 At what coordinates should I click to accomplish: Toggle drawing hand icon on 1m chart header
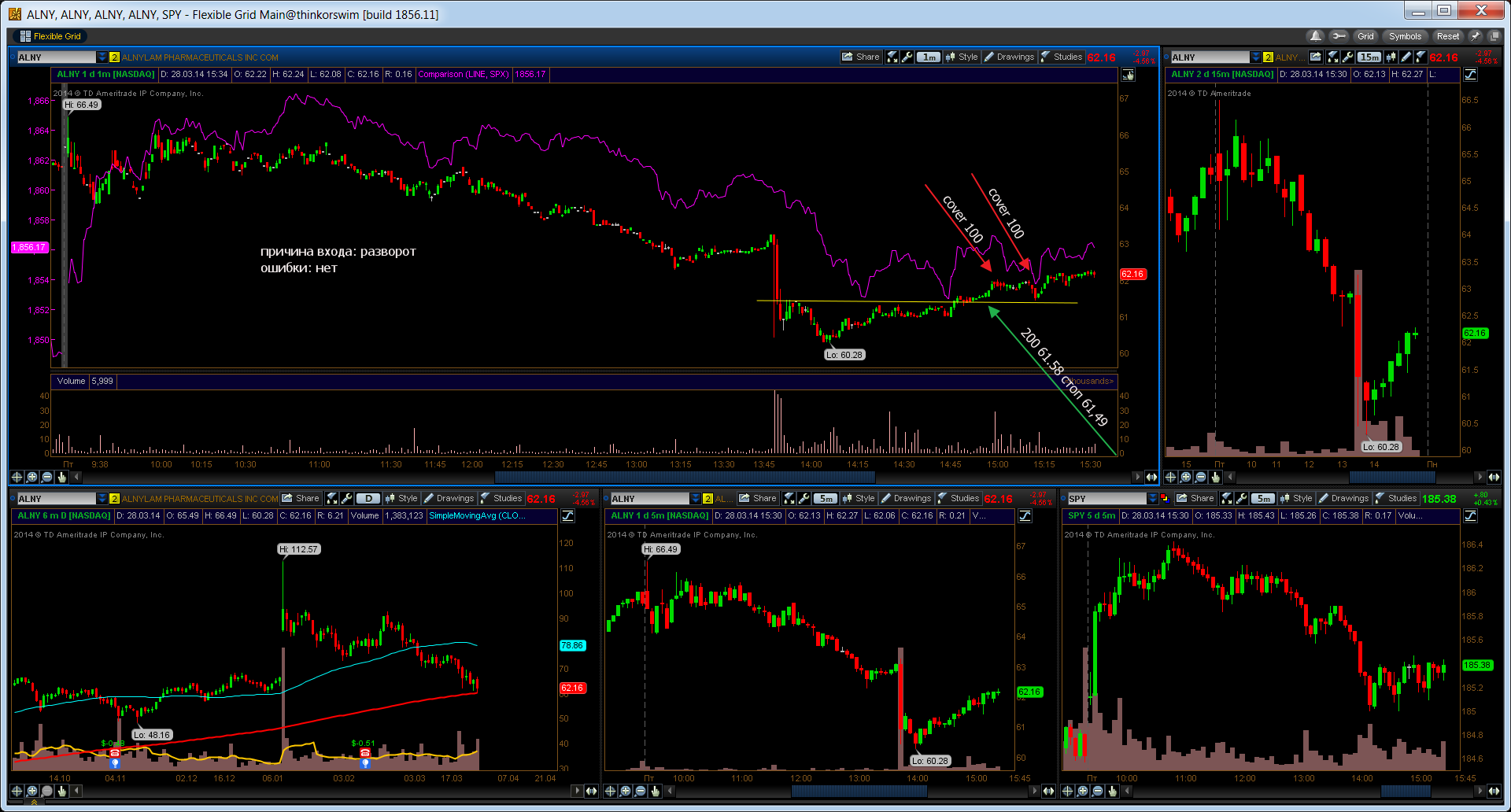pos(1129,75)
